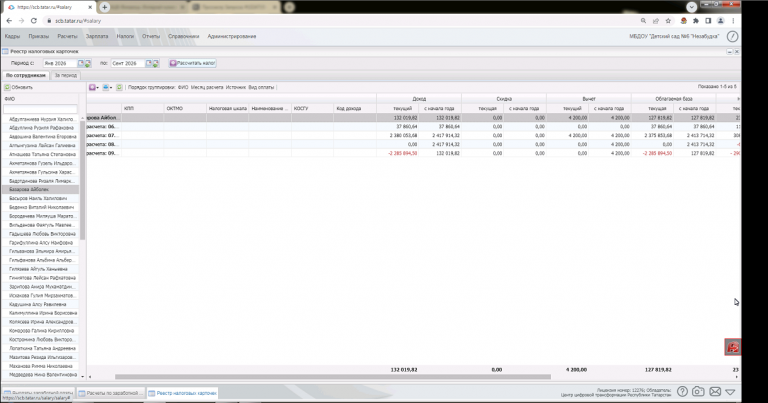Switch to the 'За период' tab
Screen dimensions: 768x403
coord(66,75)
